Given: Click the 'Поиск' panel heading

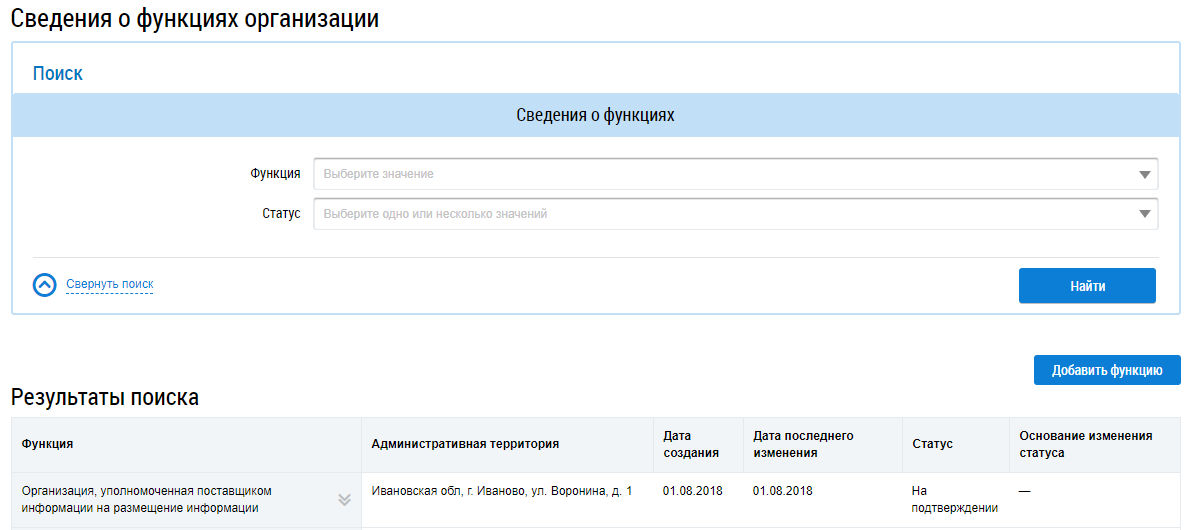Looking at the screenshot, I should click(x=57, y=74).
